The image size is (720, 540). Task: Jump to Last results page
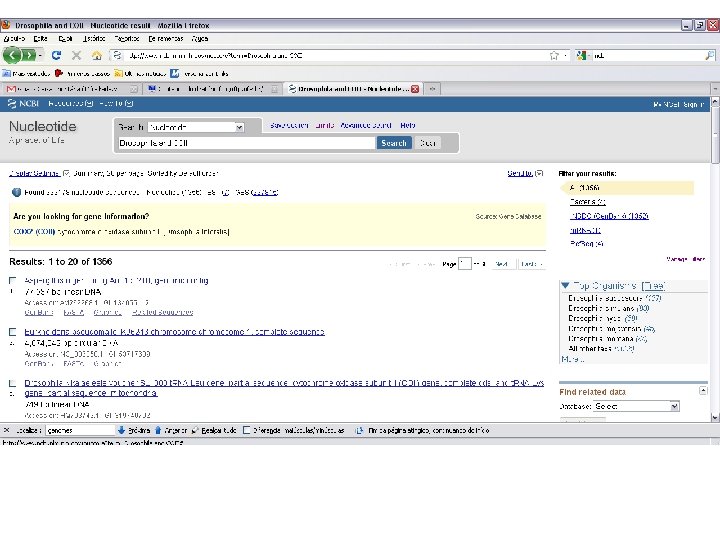point(531,264)
